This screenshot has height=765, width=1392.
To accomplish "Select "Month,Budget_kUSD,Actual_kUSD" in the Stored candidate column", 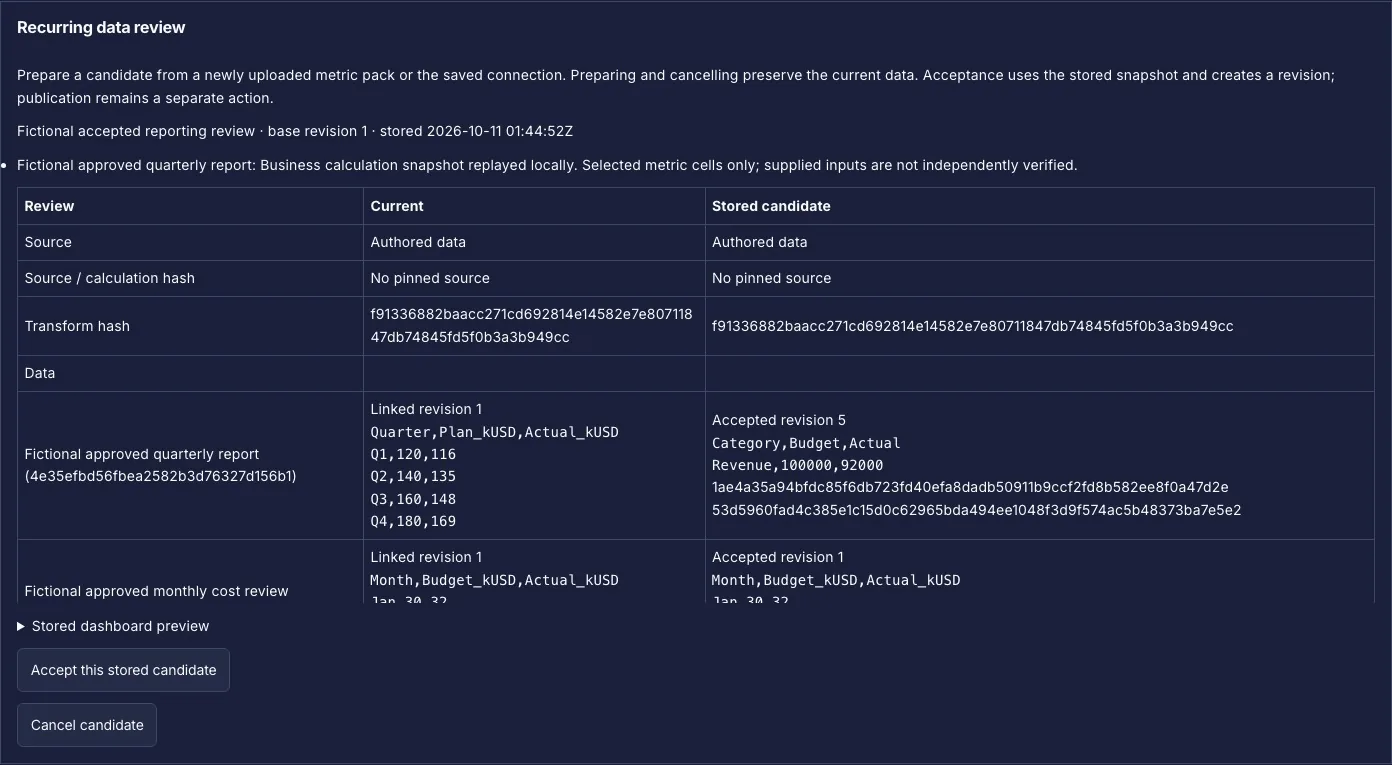I will 836,580.
